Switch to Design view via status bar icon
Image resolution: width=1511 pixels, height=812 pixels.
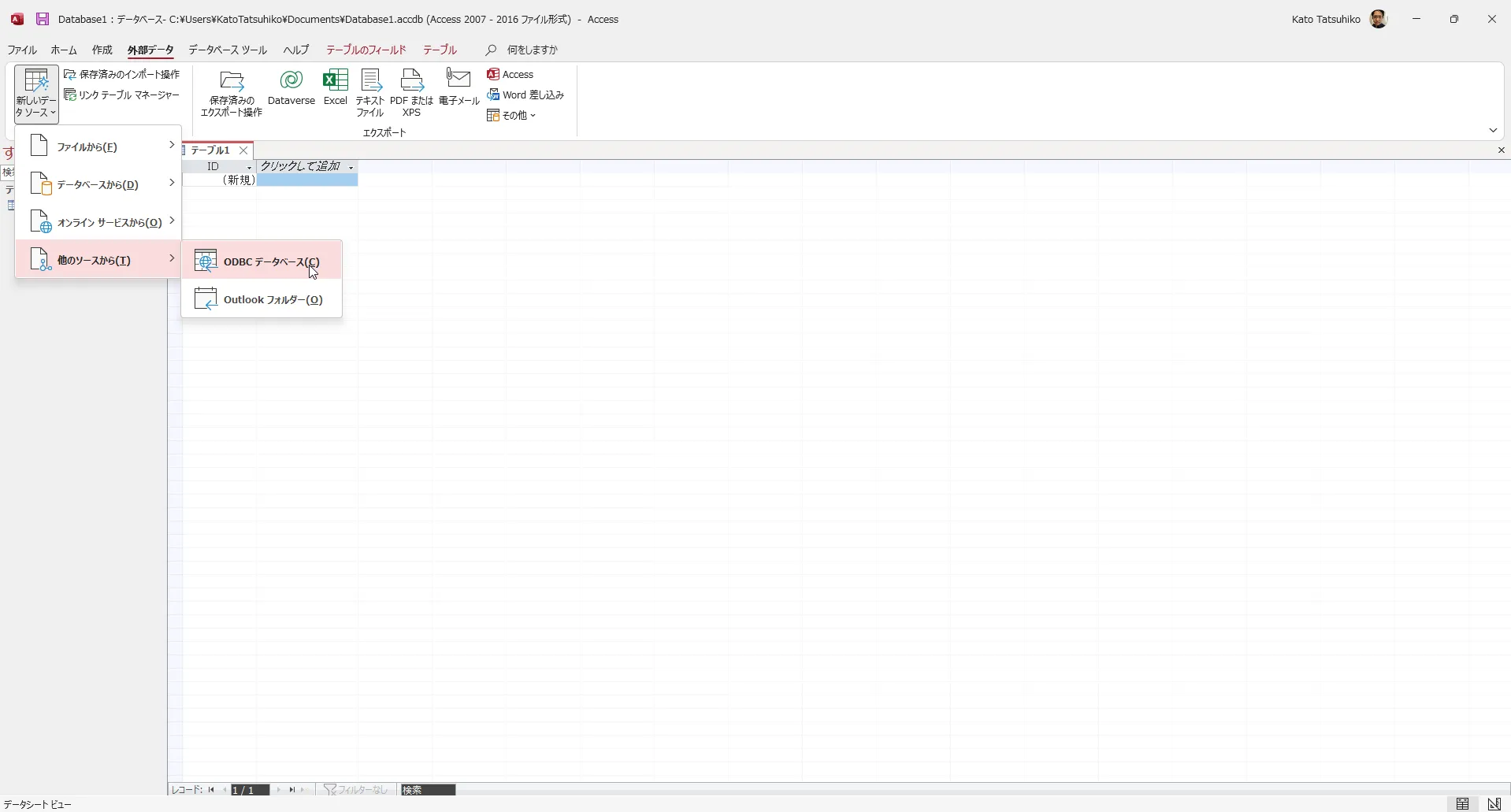coord(1493,804)
